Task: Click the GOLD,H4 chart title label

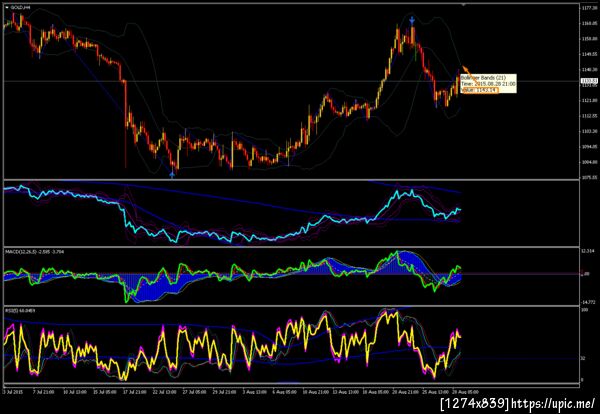Action: (x=21, y=7)
